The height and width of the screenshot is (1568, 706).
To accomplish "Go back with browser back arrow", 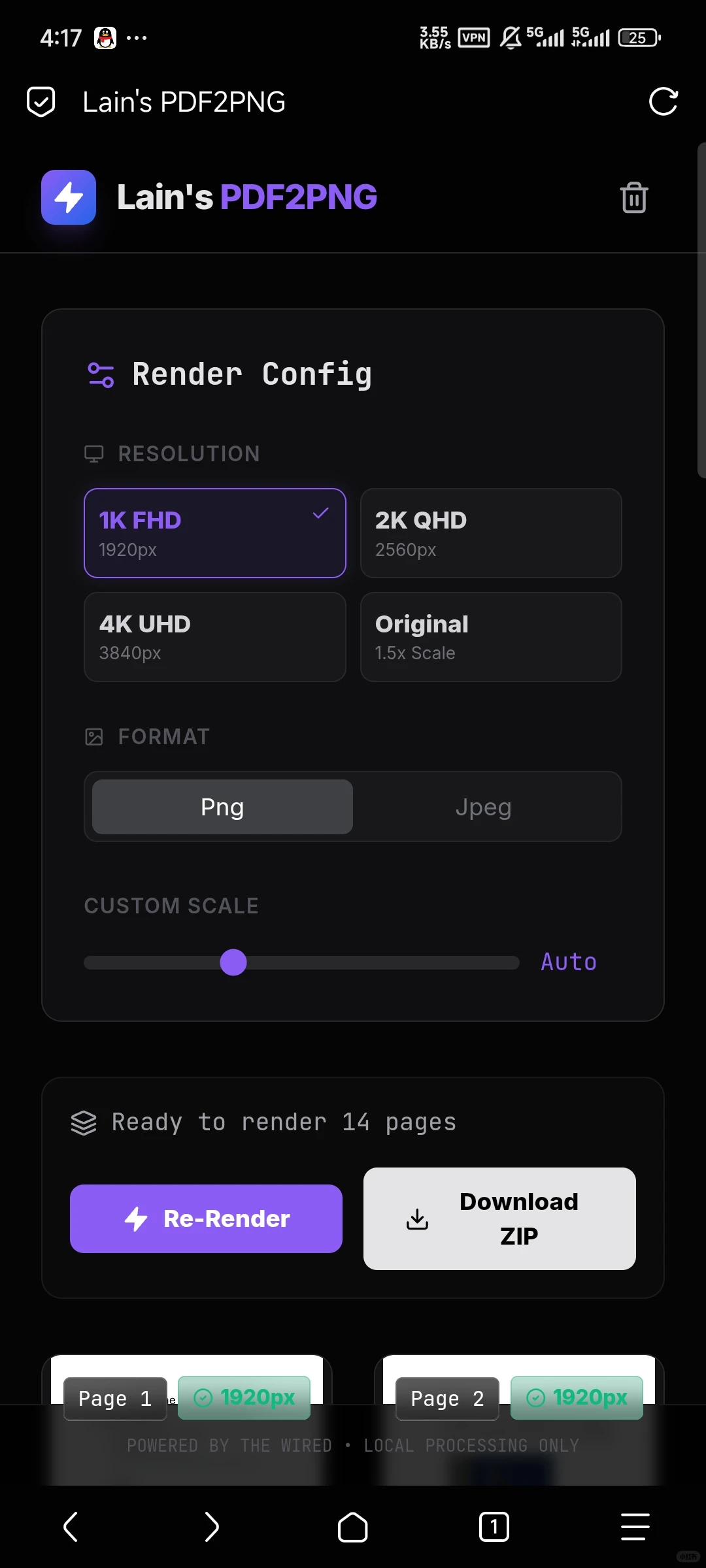I will 71,1527.
